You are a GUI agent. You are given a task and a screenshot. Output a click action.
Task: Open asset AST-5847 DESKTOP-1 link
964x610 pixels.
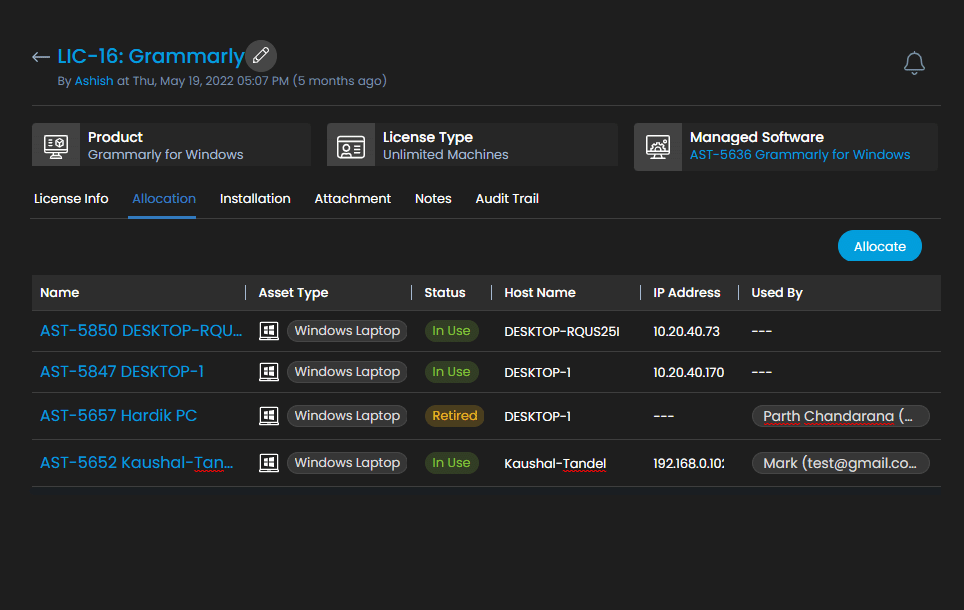[122, 372]
